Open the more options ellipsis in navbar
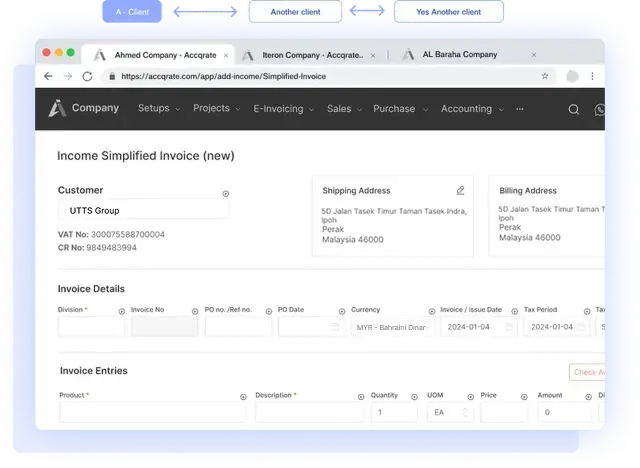Viewport: 640px width, 468px height. click(520, 109)
